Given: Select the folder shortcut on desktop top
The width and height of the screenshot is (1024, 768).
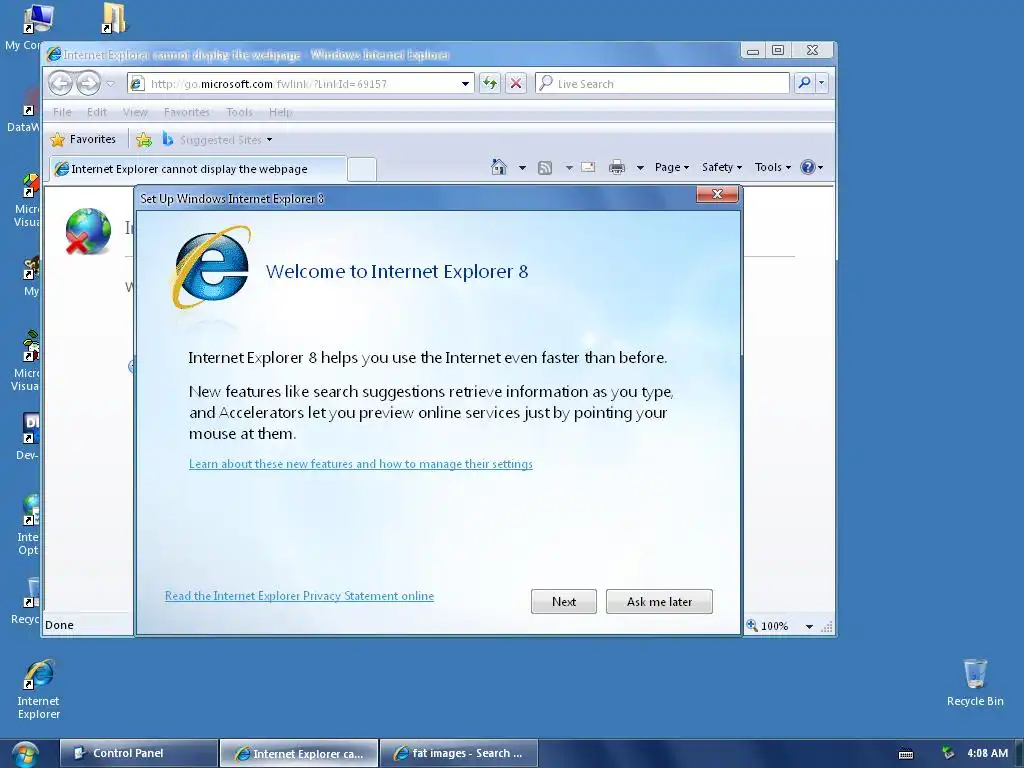Looking at the screenshot, I should point(114,18).
